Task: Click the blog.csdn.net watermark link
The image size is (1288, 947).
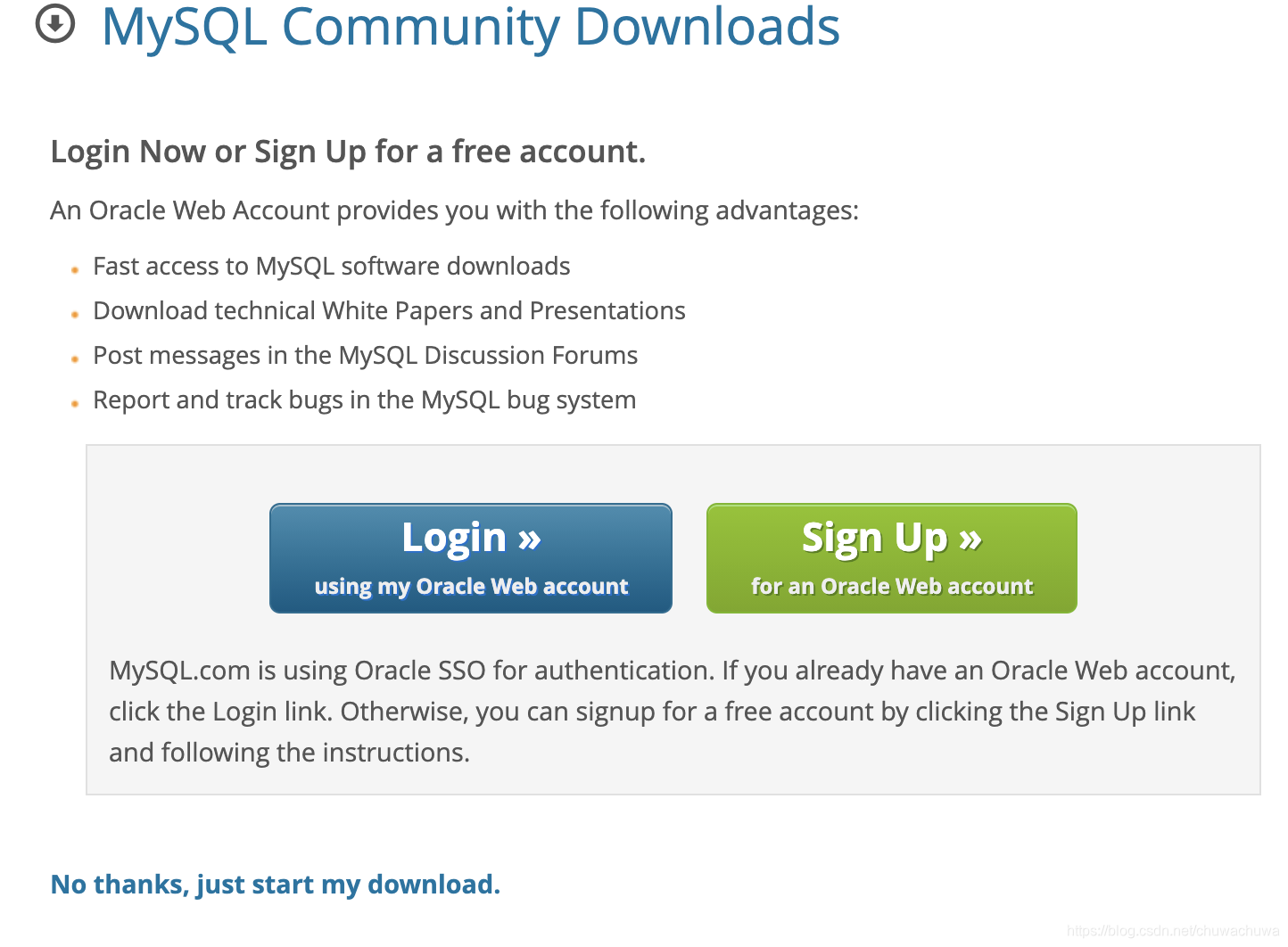Action: pos(1172,932)
